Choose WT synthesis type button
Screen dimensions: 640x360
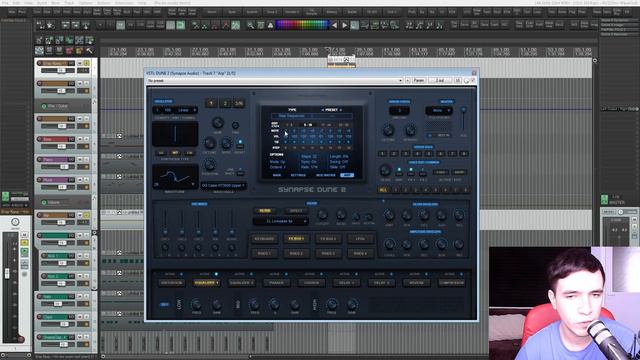(x=175, y=153)
